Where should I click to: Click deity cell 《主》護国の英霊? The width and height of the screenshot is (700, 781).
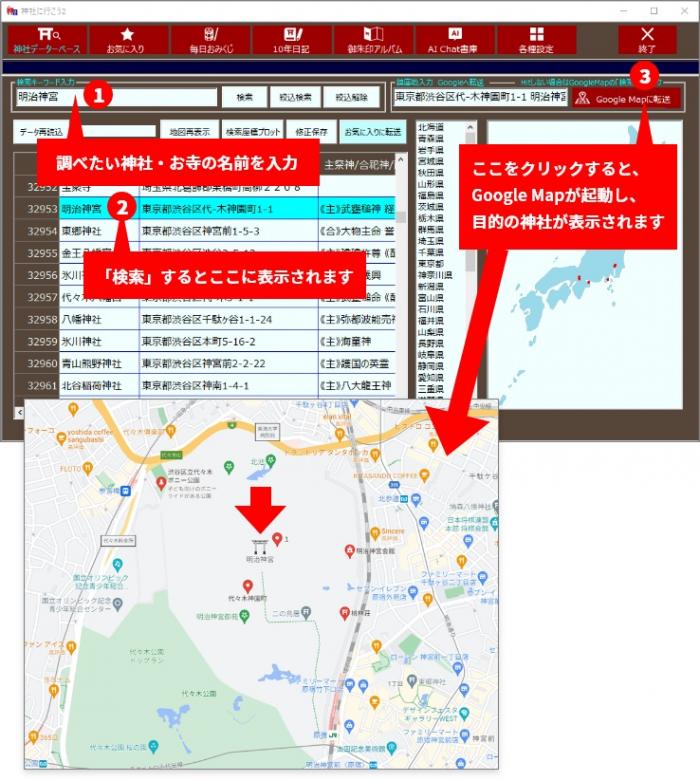[x=357, y=363]
